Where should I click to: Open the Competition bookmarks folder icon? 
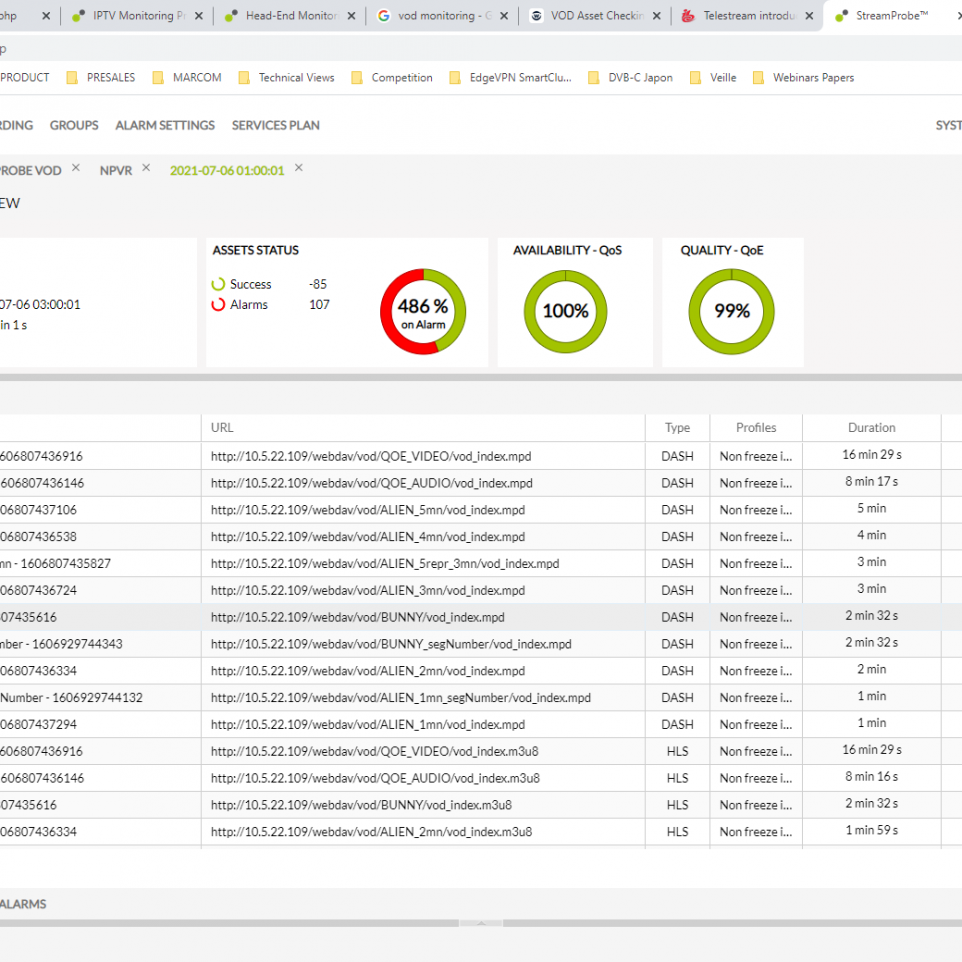356,77
